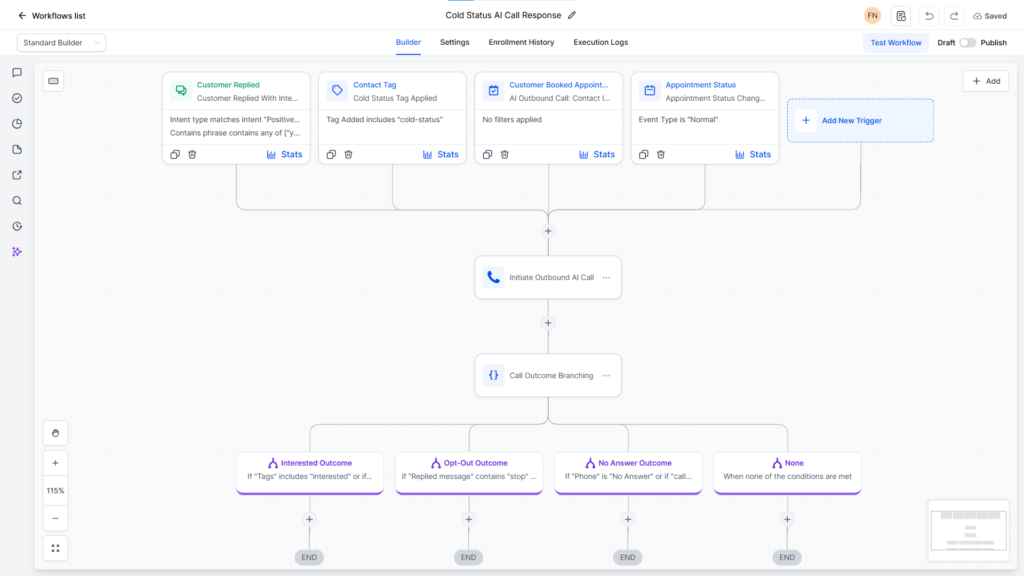Image resolution: width=1024 pixels, height=576 pixels.
Task: Click the Test Workflow button
Action: tap(895, 42)
